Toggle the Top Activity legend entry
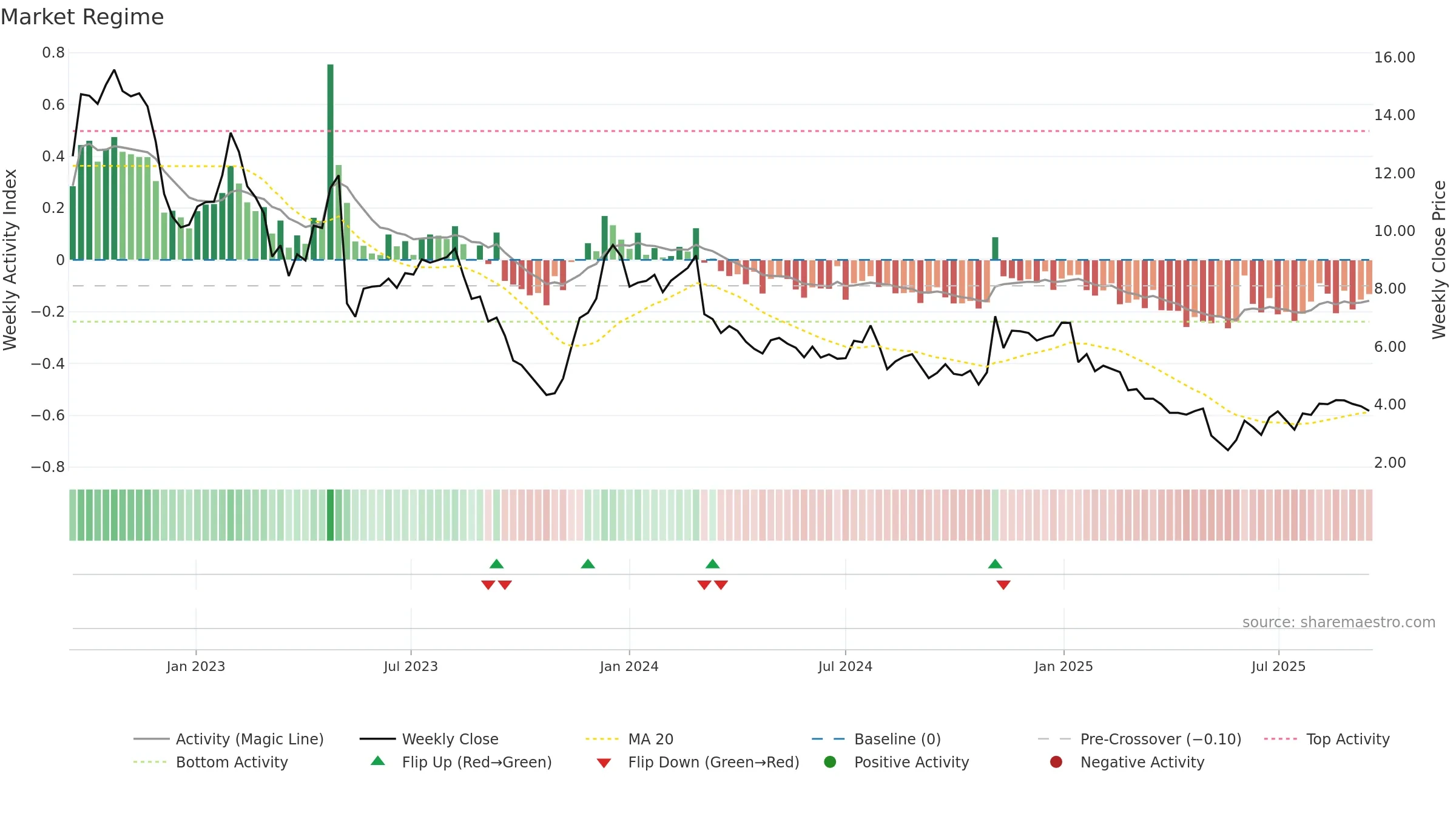1456x819 pixels. tap(1327, 739)
